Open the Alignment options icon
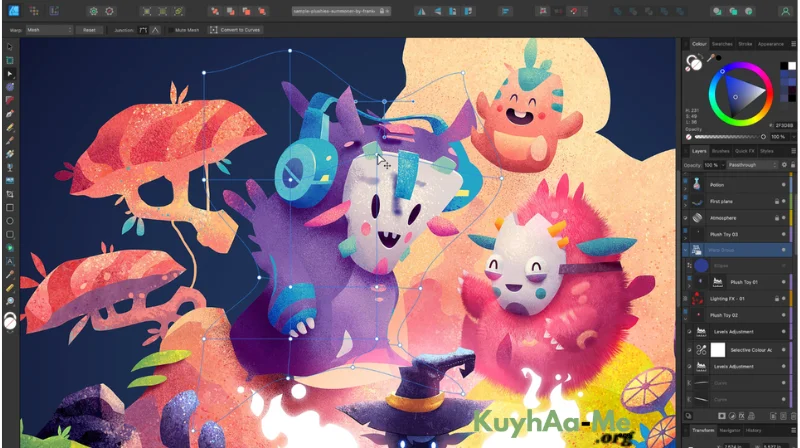 [x=505, y=11]
